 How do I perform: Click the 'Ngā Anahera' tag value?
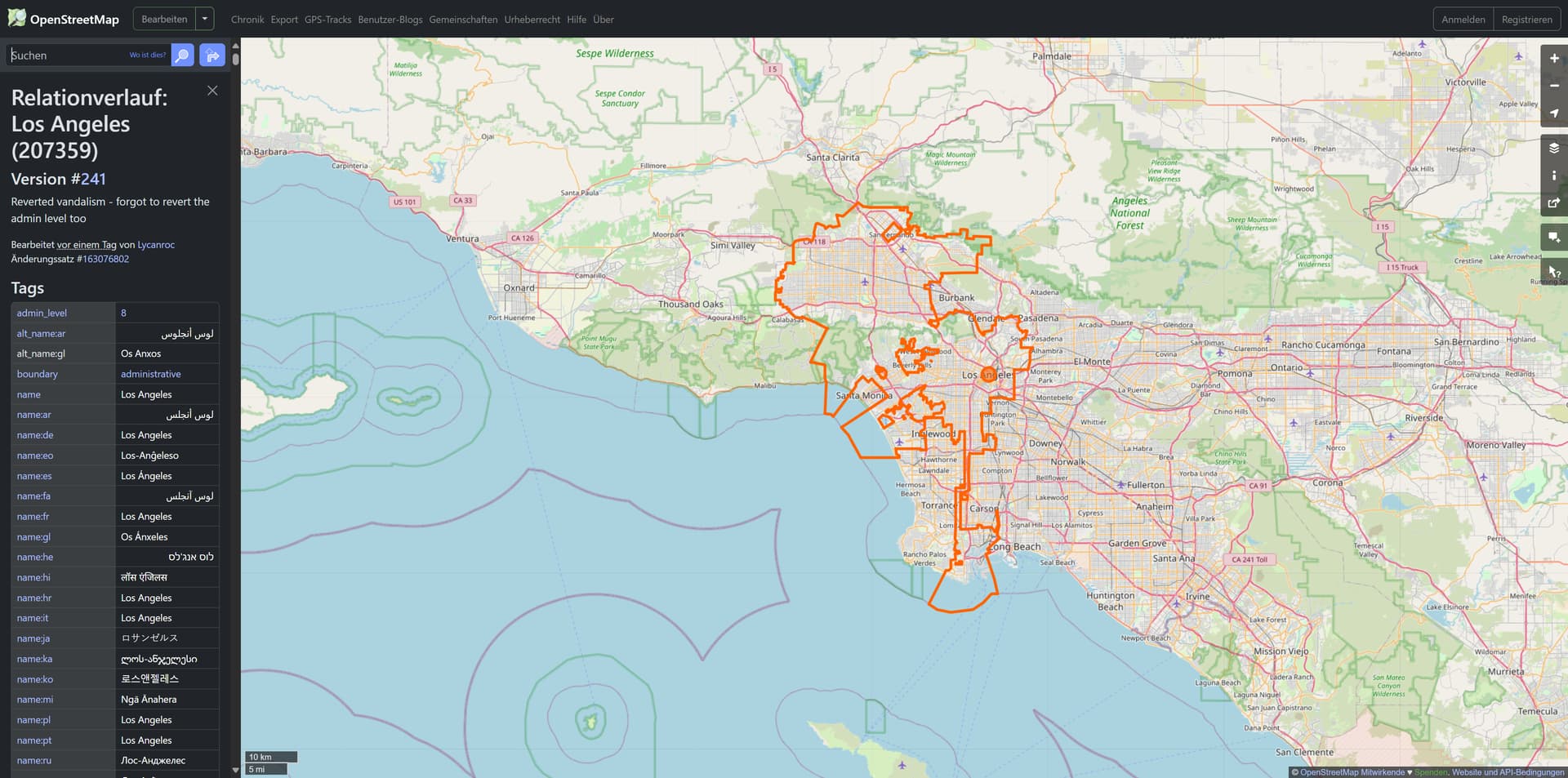click(149, 700)
